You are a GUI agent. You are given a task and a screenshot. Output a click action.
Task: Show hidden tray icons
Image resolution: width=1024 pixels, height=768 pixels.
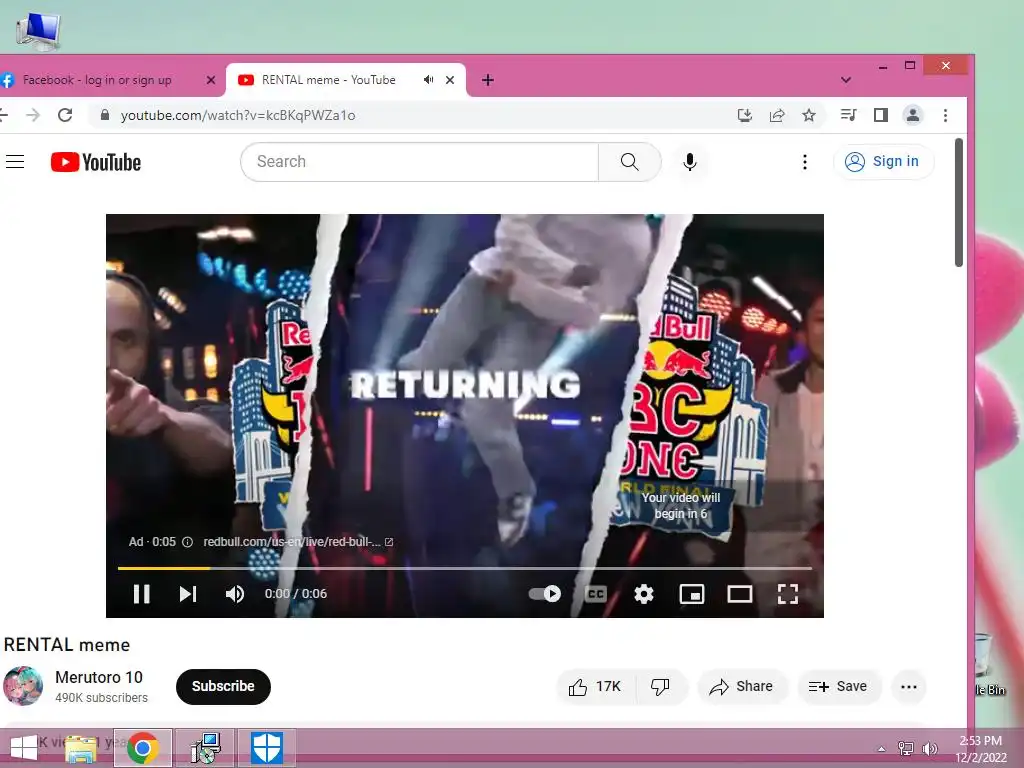pyautogui.click(x=881, y=749)
